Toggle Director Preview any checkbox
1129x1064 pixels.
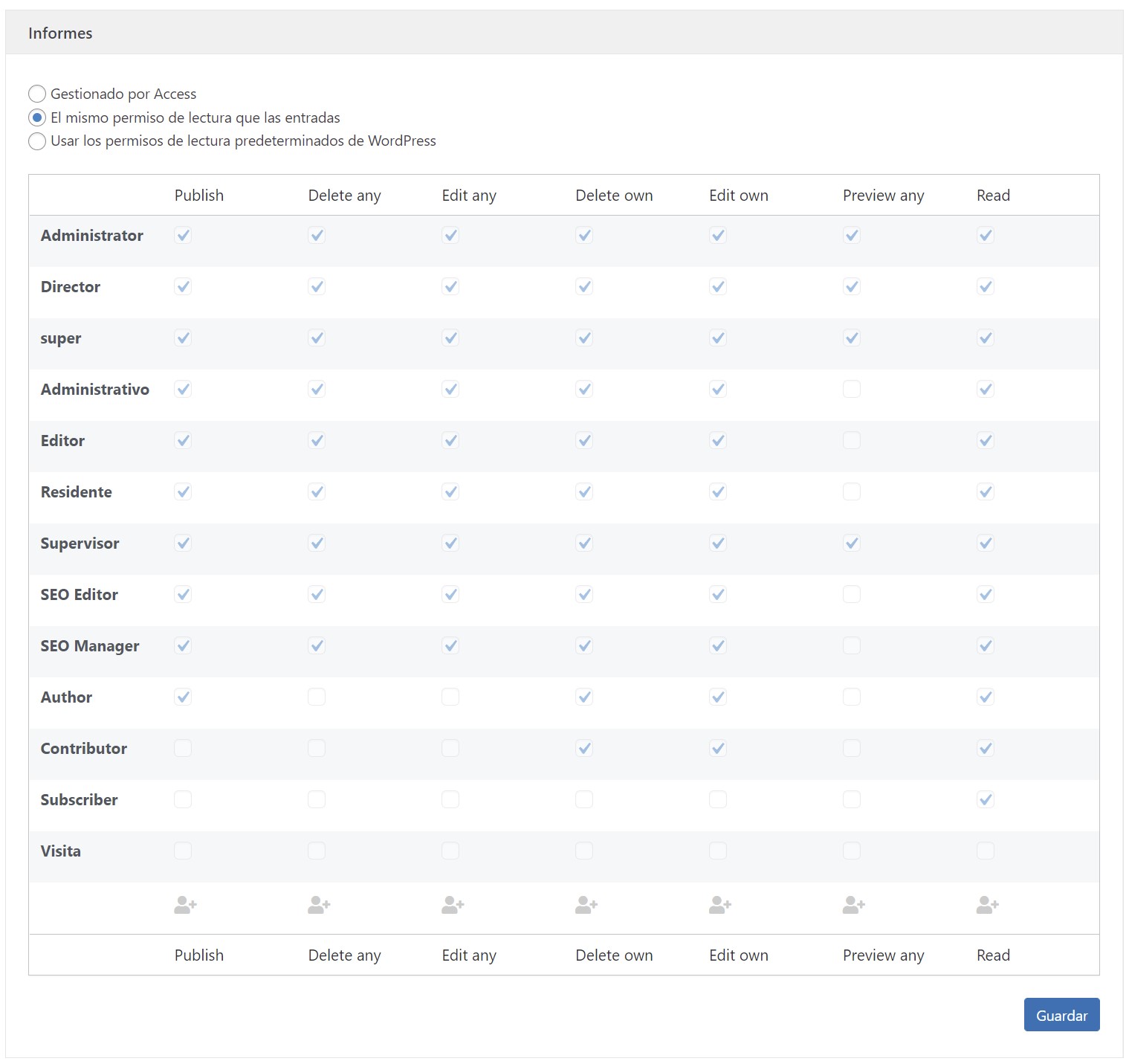852,286
